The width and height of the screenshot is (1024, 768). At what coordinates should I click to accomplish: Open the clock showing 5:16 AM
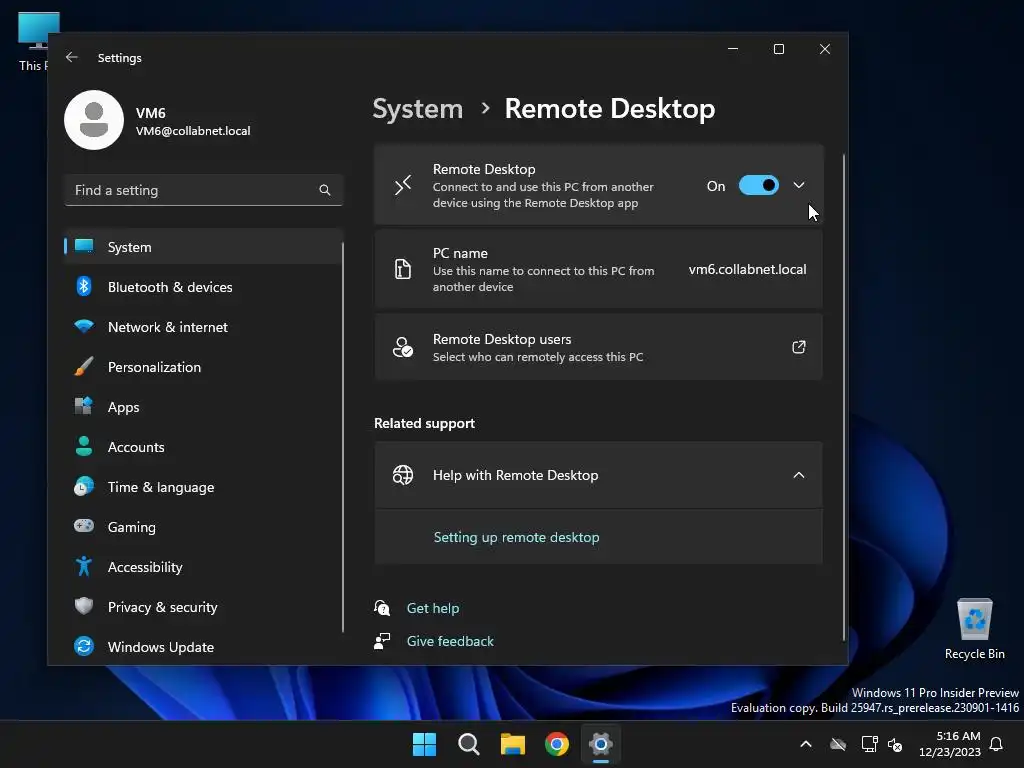coord(950,744)
